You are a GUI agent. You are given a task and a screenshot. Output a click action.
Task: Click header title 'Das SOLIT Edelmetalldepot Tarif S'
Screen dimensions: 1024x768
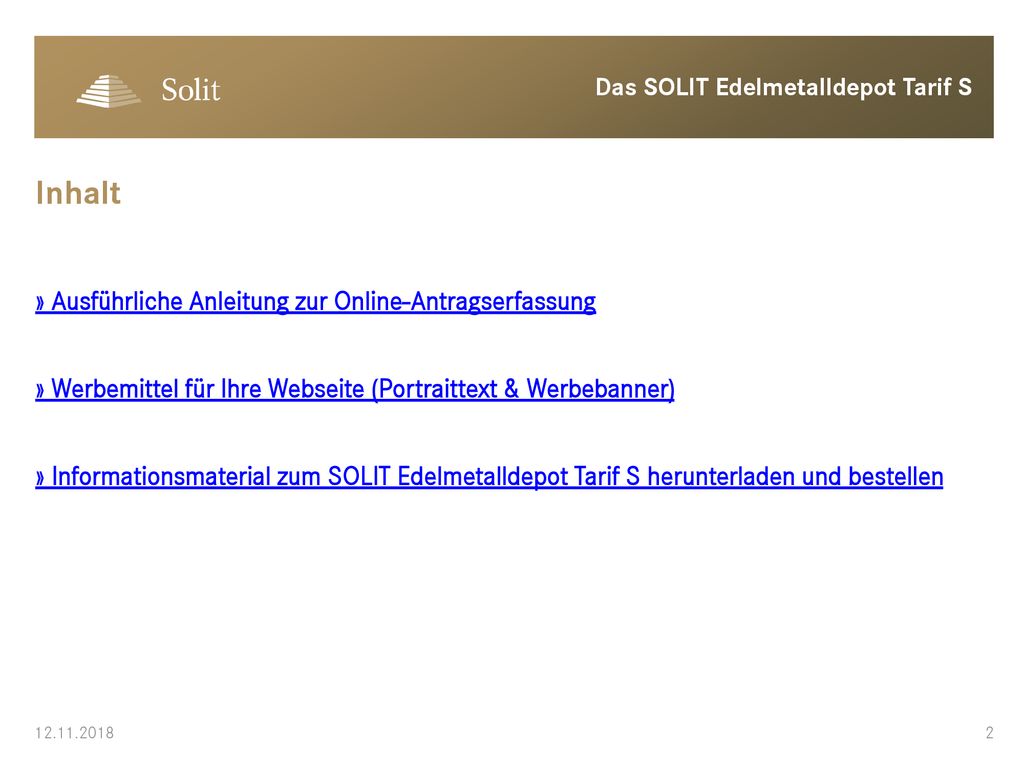(784, 87)
